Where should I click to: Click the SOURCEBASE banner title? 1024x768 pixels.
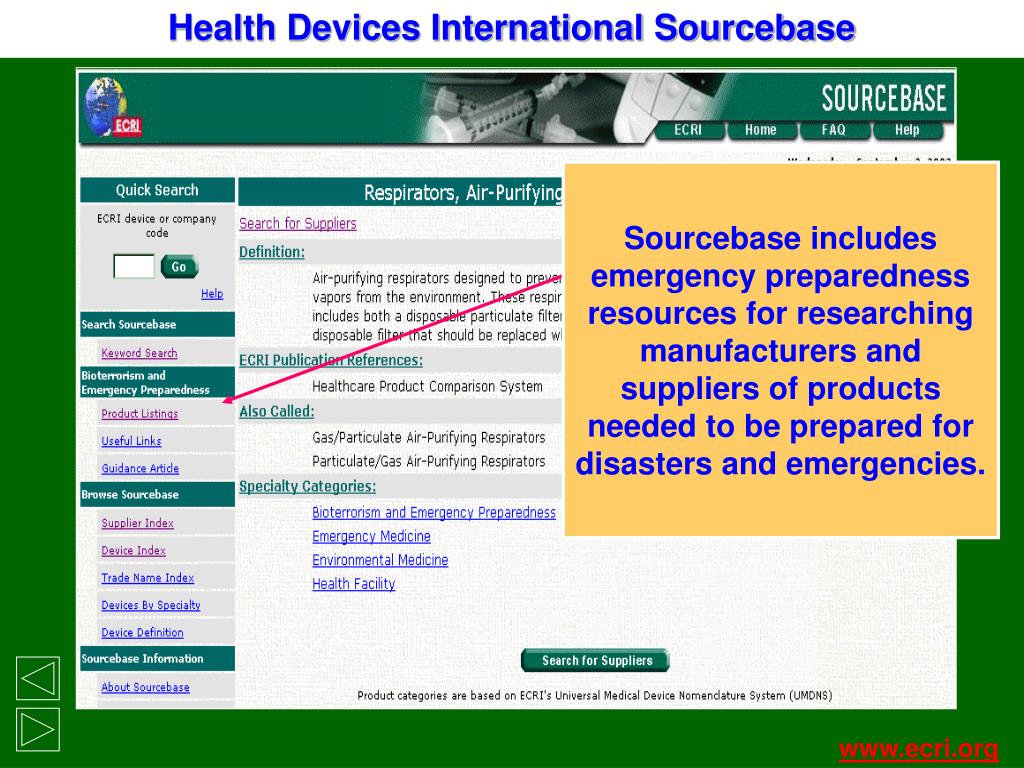[x=884, y=99]
